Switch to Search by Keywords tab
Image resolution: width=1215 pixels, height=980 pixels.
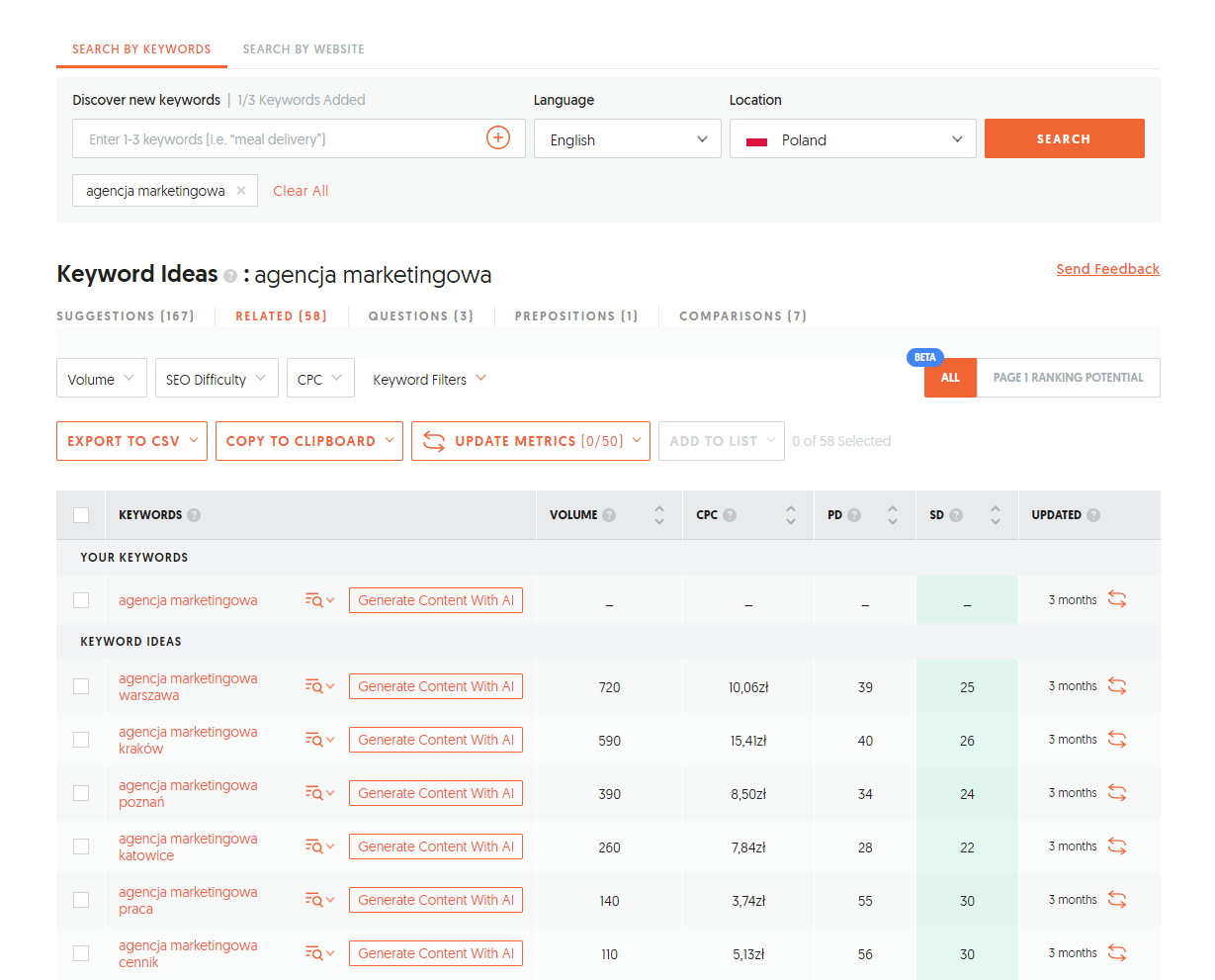click(x=141, y=49)
